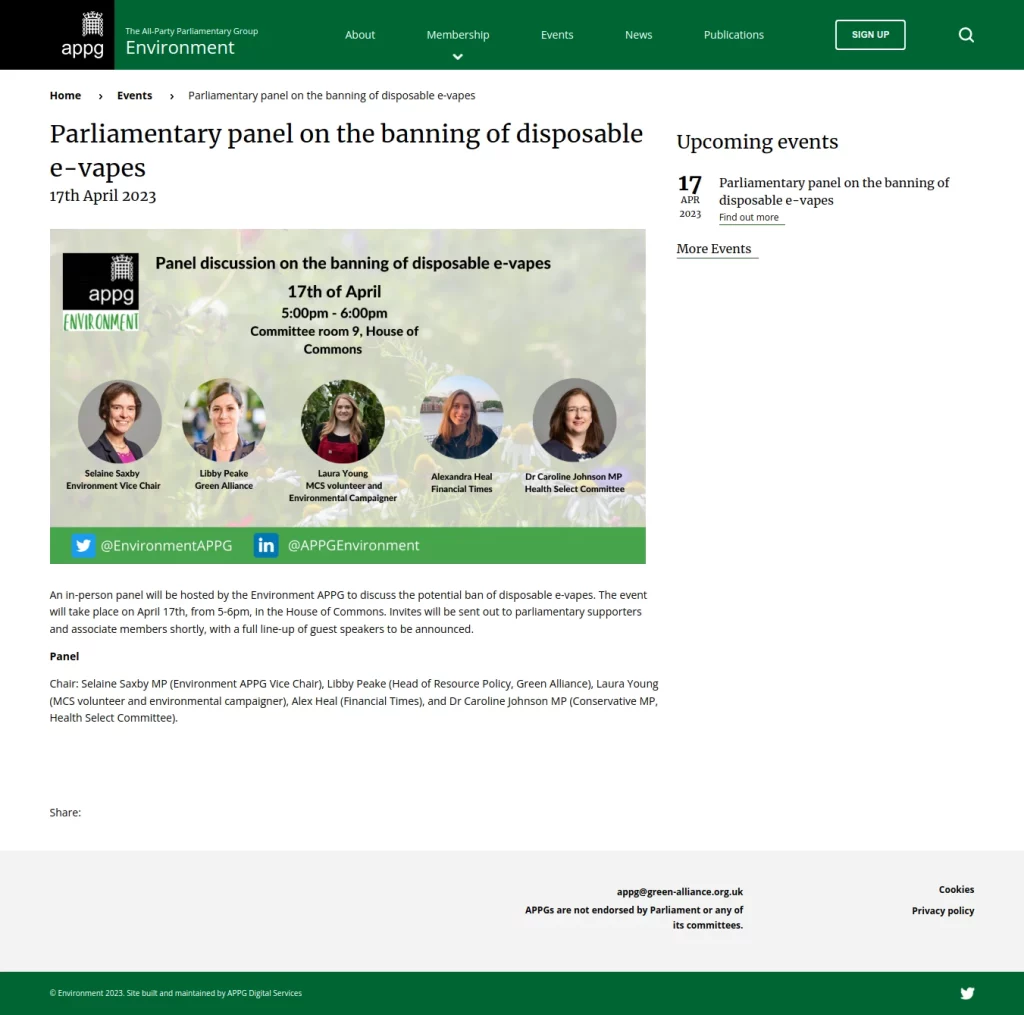Select Publications in the top navigation
Screen dimensions: 1024x1015
(733, 35)
